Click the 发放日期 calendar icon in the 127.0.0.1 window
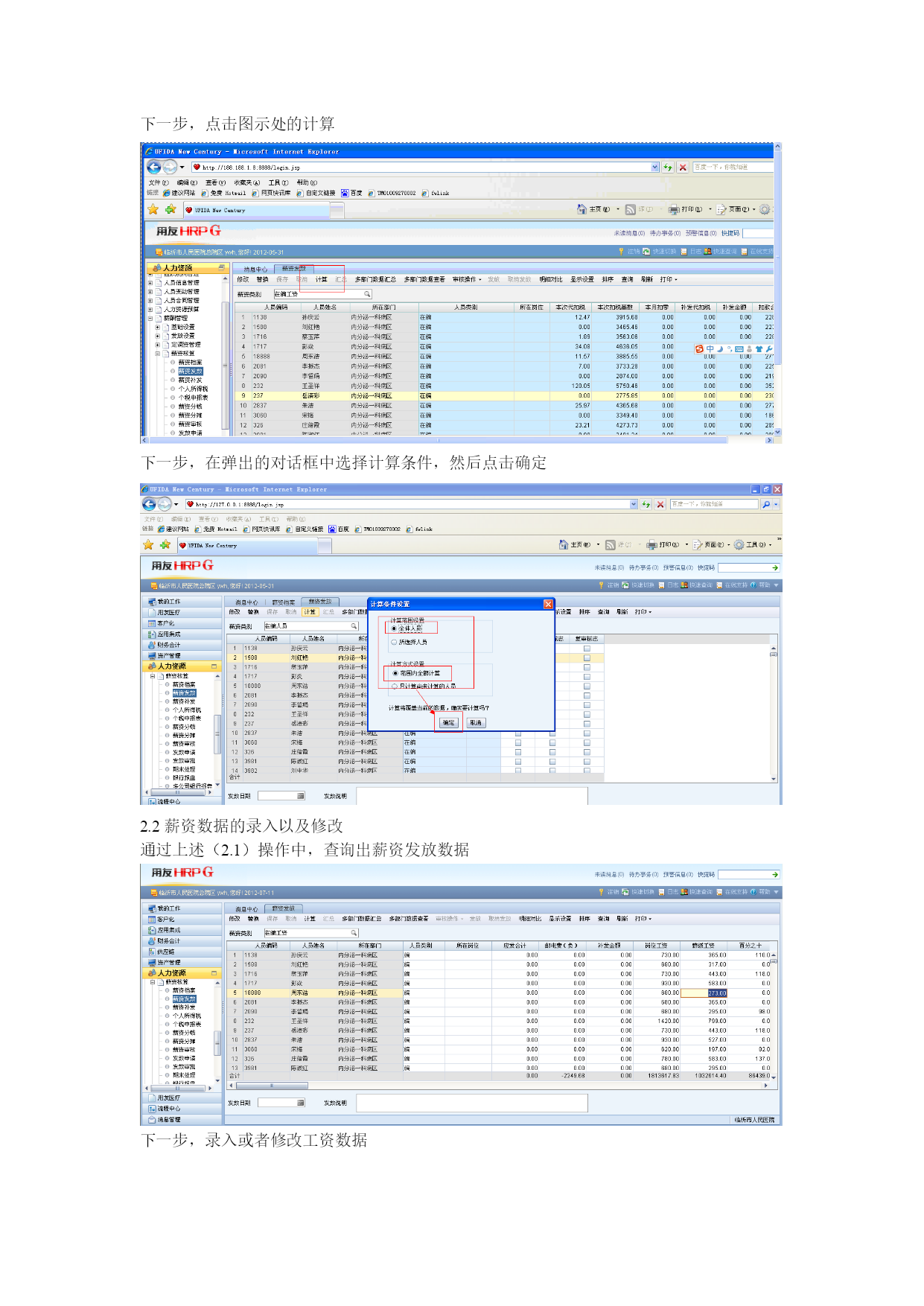 pyautogui.click(x=301, y=796)
